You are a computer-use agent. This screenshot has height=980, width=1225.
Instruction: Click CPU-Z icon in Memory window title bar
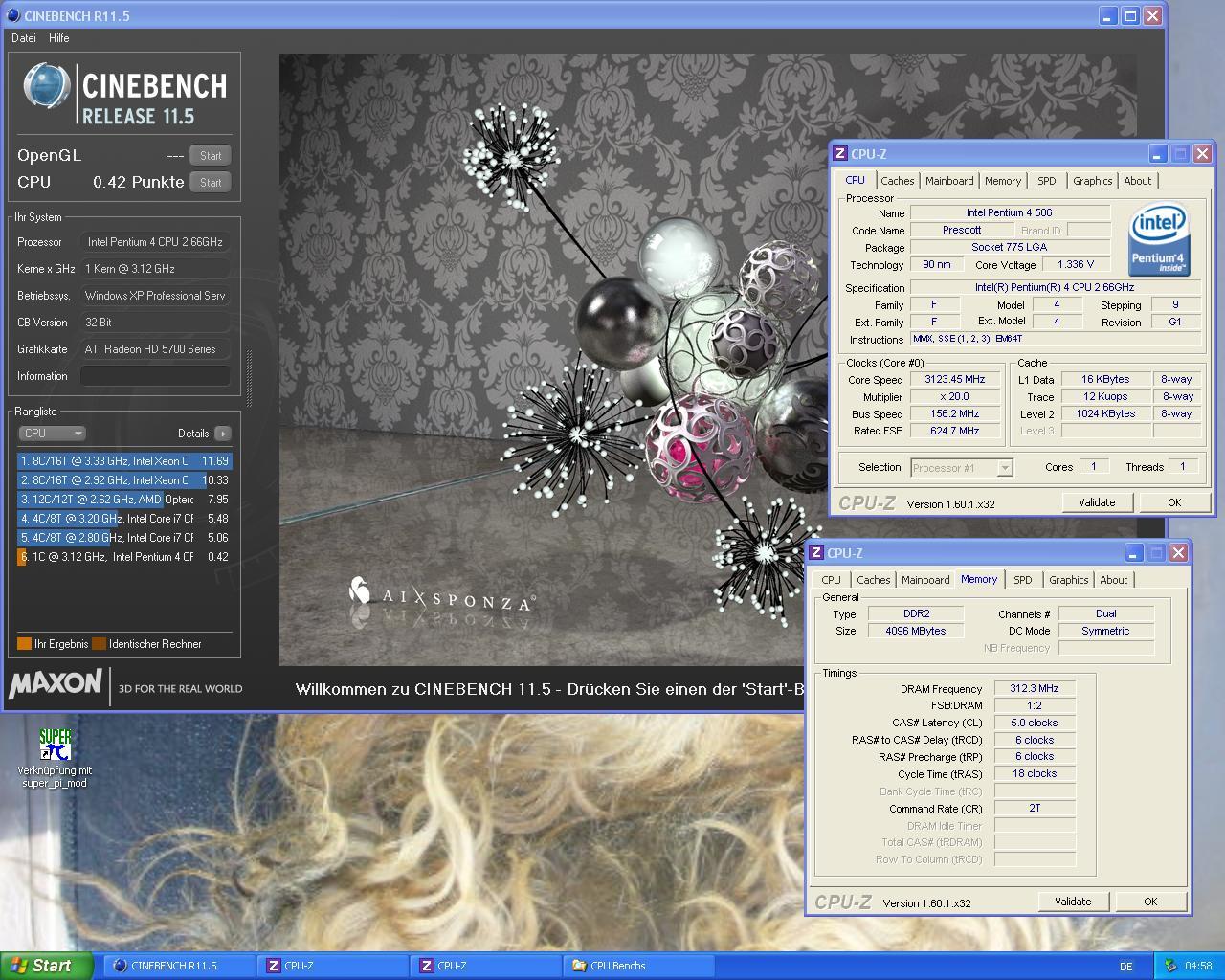coord(816,553)
